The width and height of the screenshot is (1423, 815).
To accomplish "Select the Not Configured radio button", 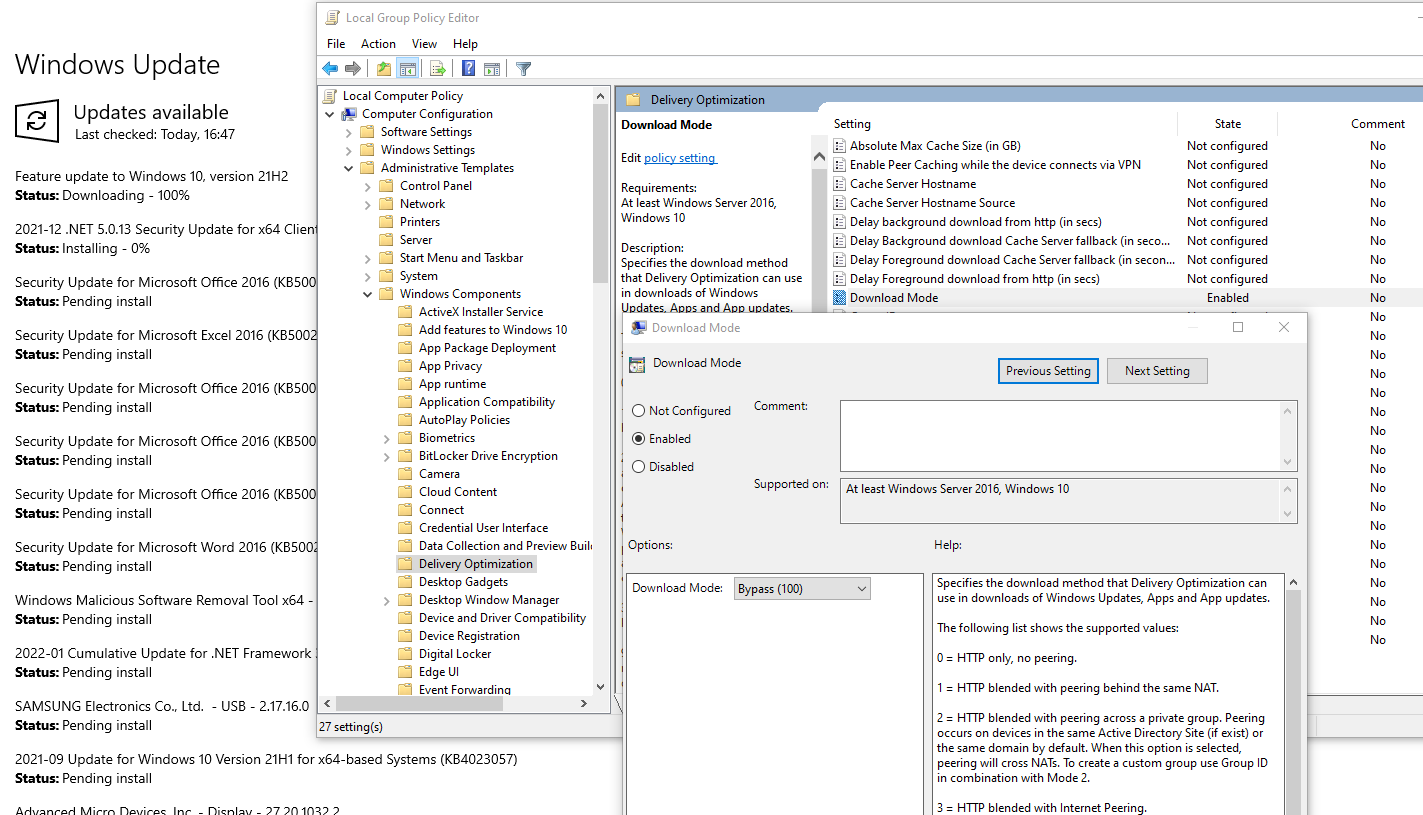I will pos(639,411).
